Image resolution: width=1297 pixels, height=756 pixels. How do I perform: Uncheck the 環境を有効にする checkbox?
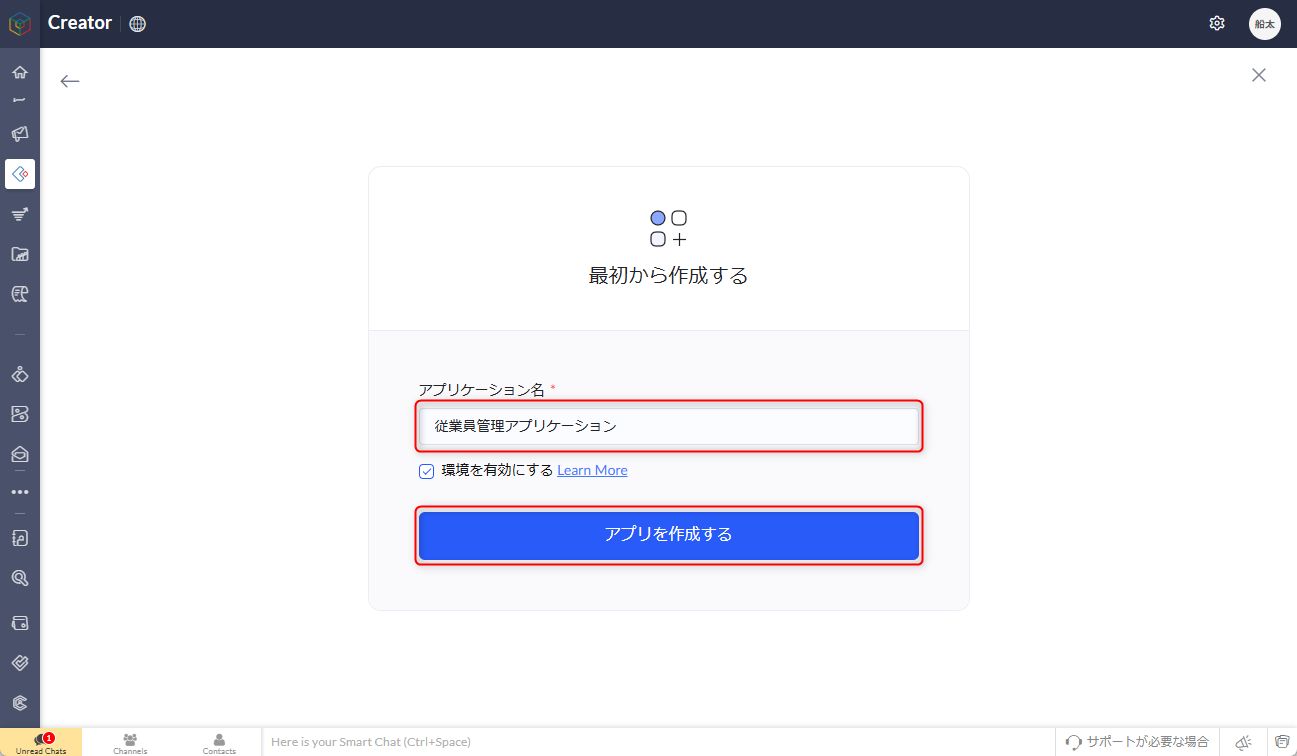pos(427,471)
